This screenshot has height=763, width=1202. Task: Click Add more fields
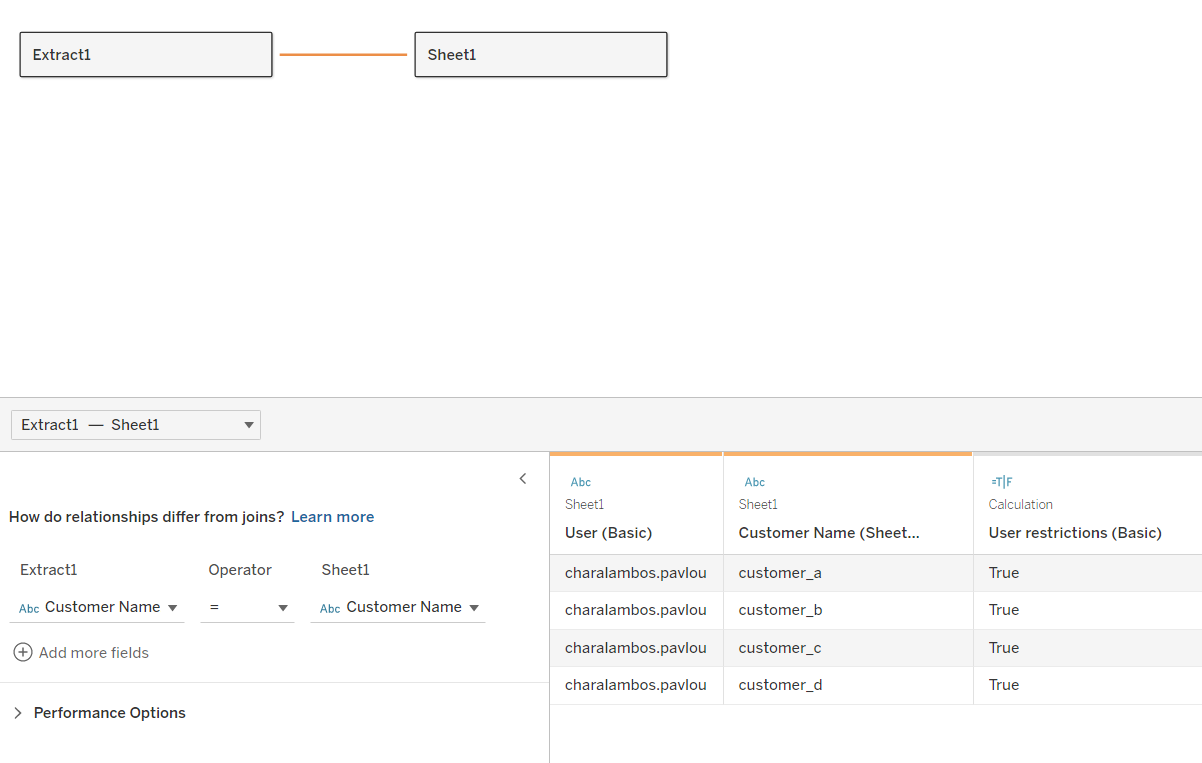tap(93, 653)
